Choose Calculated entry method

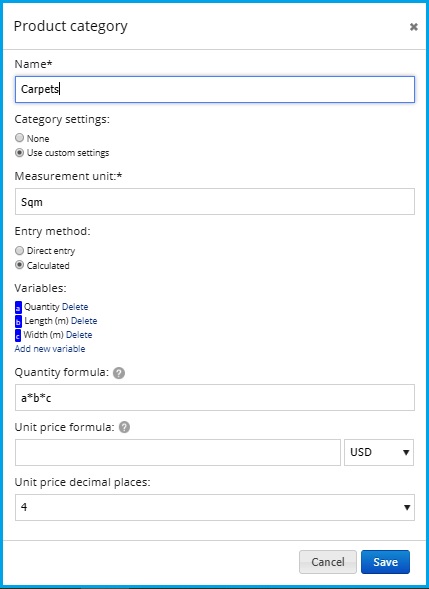(19, 265)
